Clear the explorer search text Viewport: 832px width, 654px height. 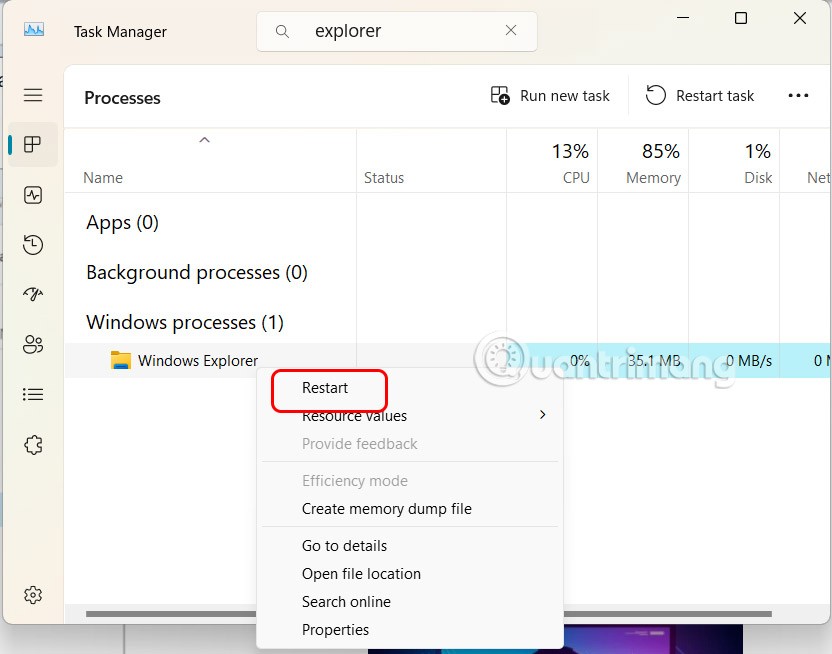(511, 31)
